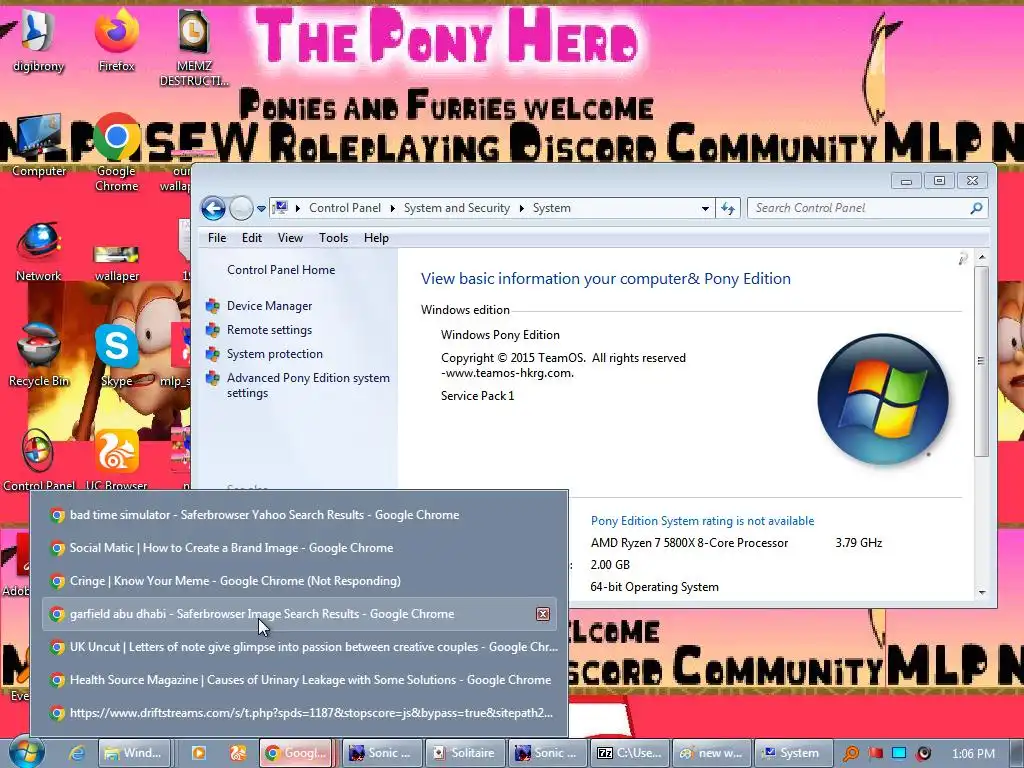Image resolution: width=1024 pixels, height=768 pixels.
Task: Launch Internet Explorer from taskbar
Action: point(77,753)
